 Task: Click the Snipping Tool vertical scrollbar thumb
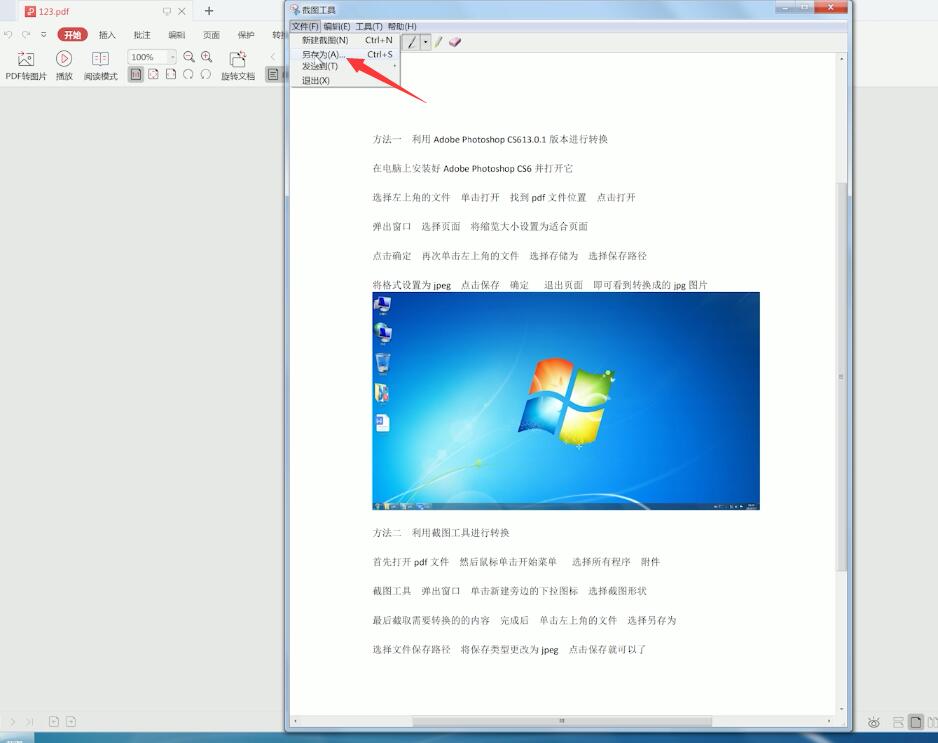[x=841, y=377]
